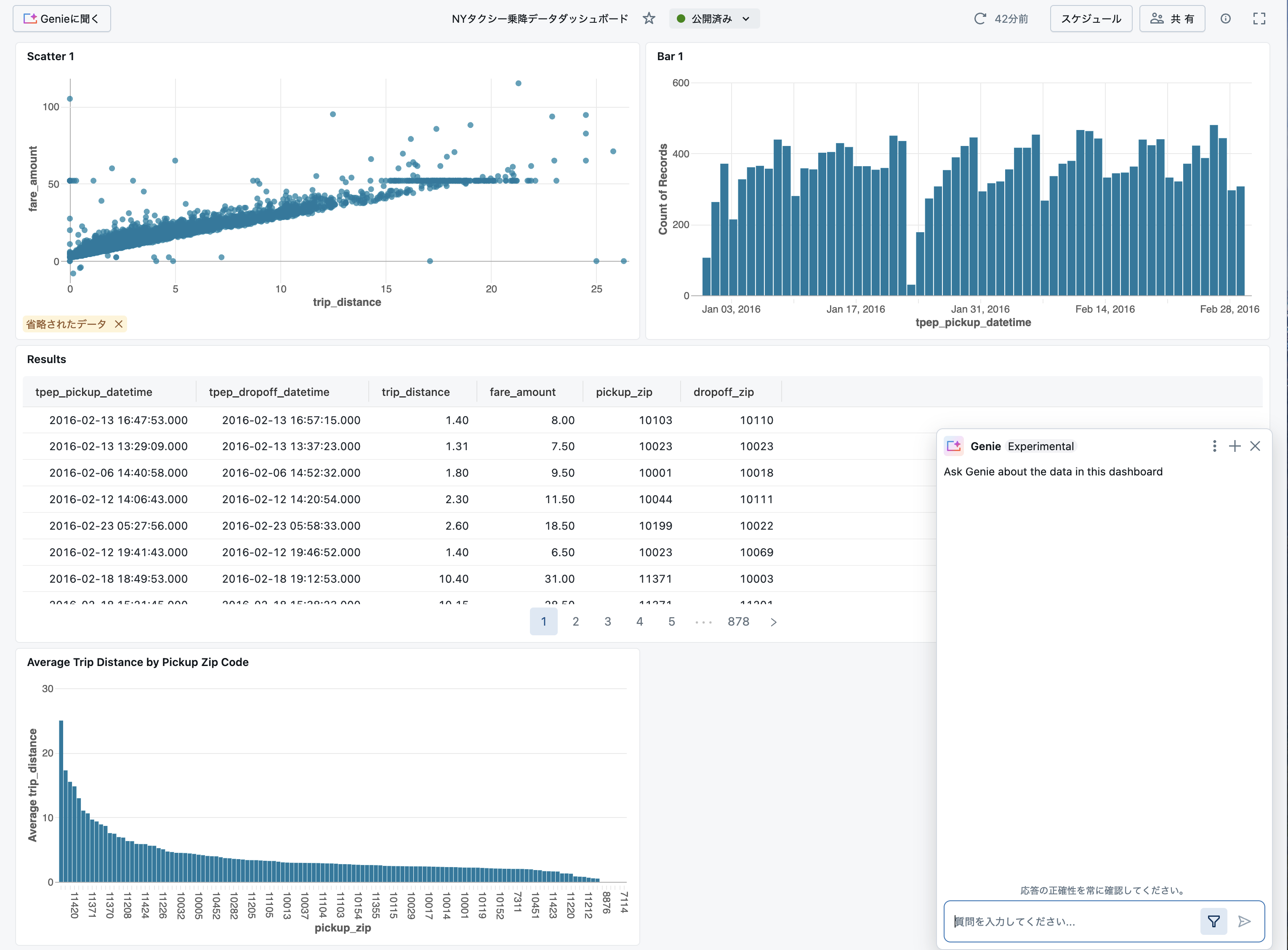1288x950 pixels.
Task: Jump to last page 878
Action: 738,622
